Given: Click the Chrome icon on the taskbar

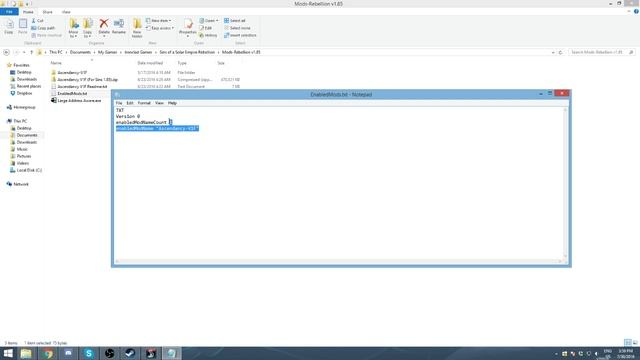Looking at the screenshot, I should tap(48, 353).
